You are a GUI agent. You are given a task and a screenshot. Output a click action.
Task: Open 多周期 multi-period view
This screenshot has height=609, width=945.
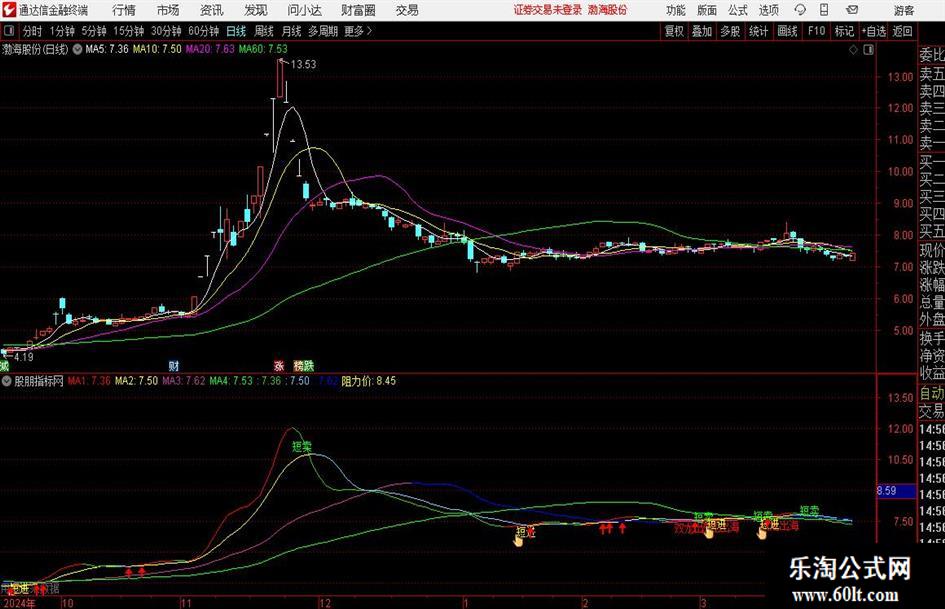(x=322, y=31)
